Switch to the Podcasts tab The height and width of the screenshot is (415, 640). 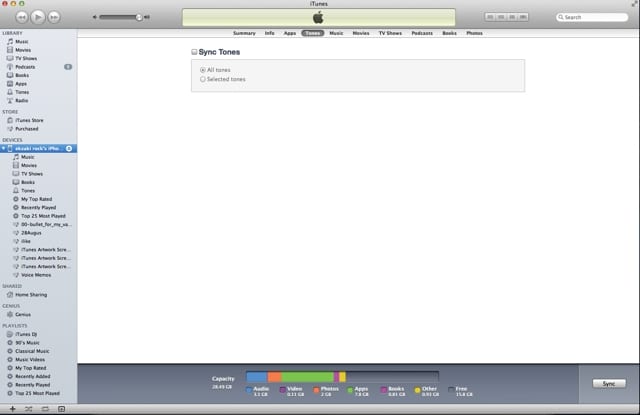422,33
